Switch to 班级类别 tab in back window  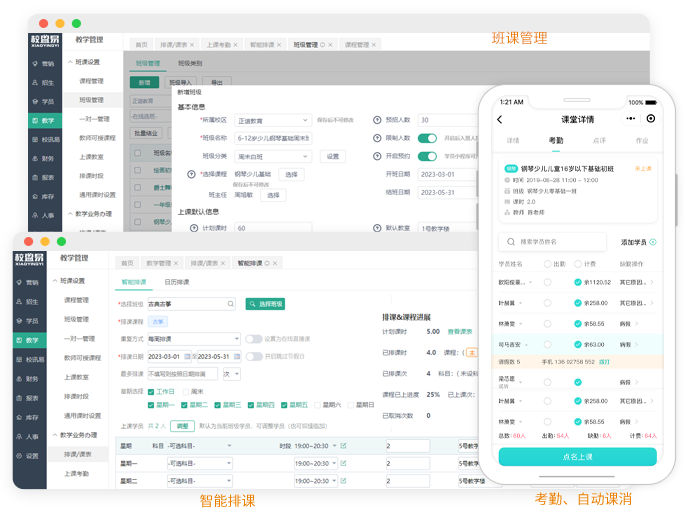coord(190,63)
